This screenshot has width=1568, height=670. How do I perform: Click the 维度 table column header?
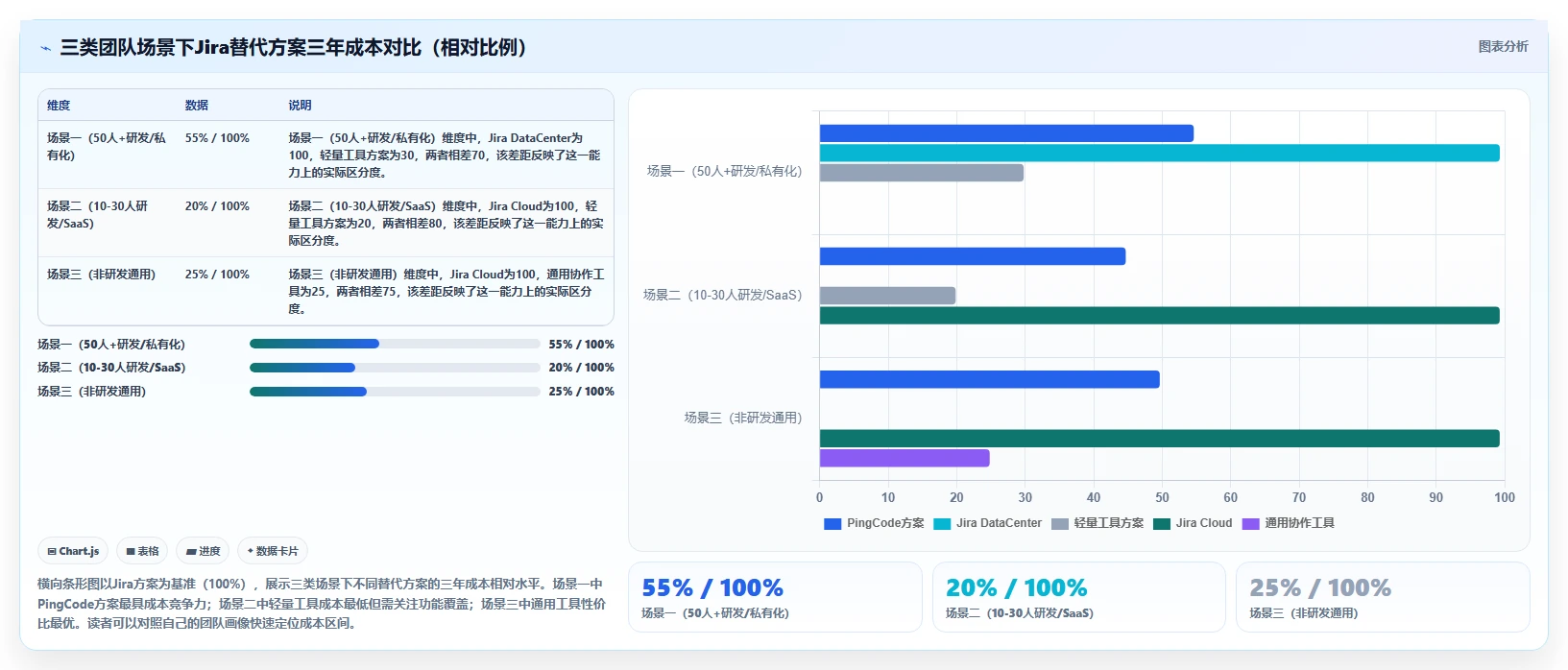(x=59, y=106)
